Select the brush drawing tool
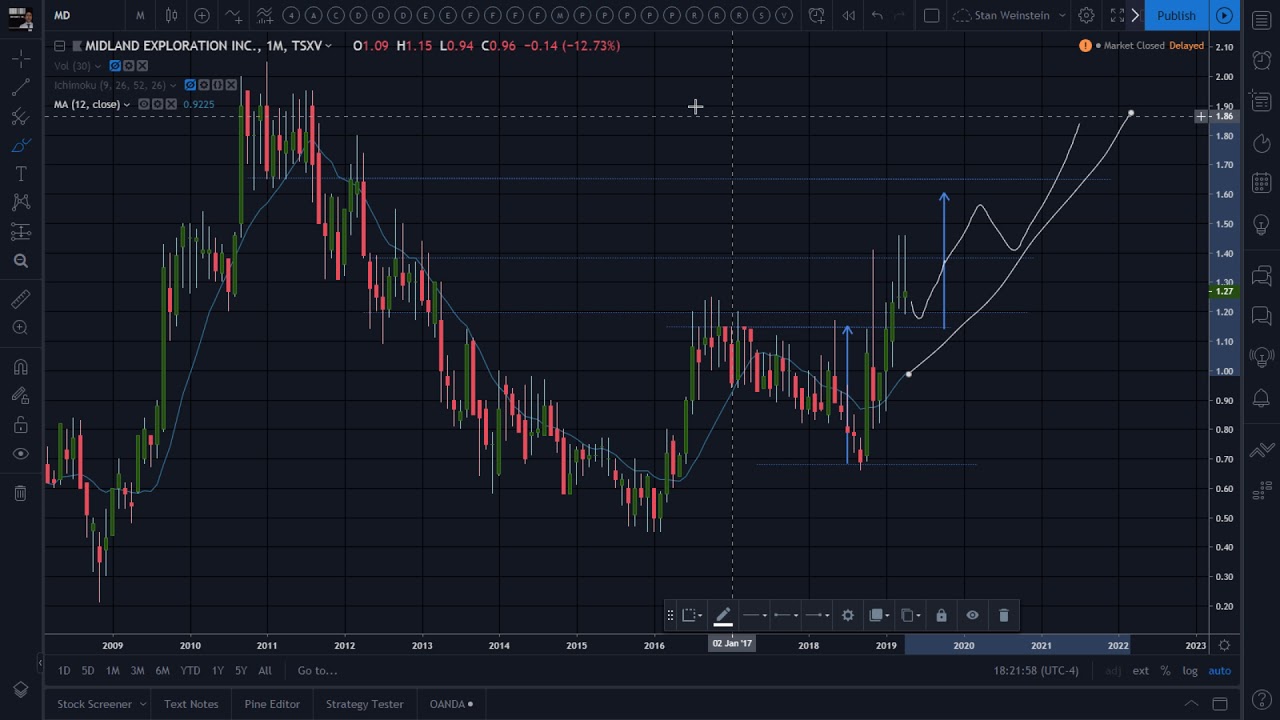 [x=20, y=146]
